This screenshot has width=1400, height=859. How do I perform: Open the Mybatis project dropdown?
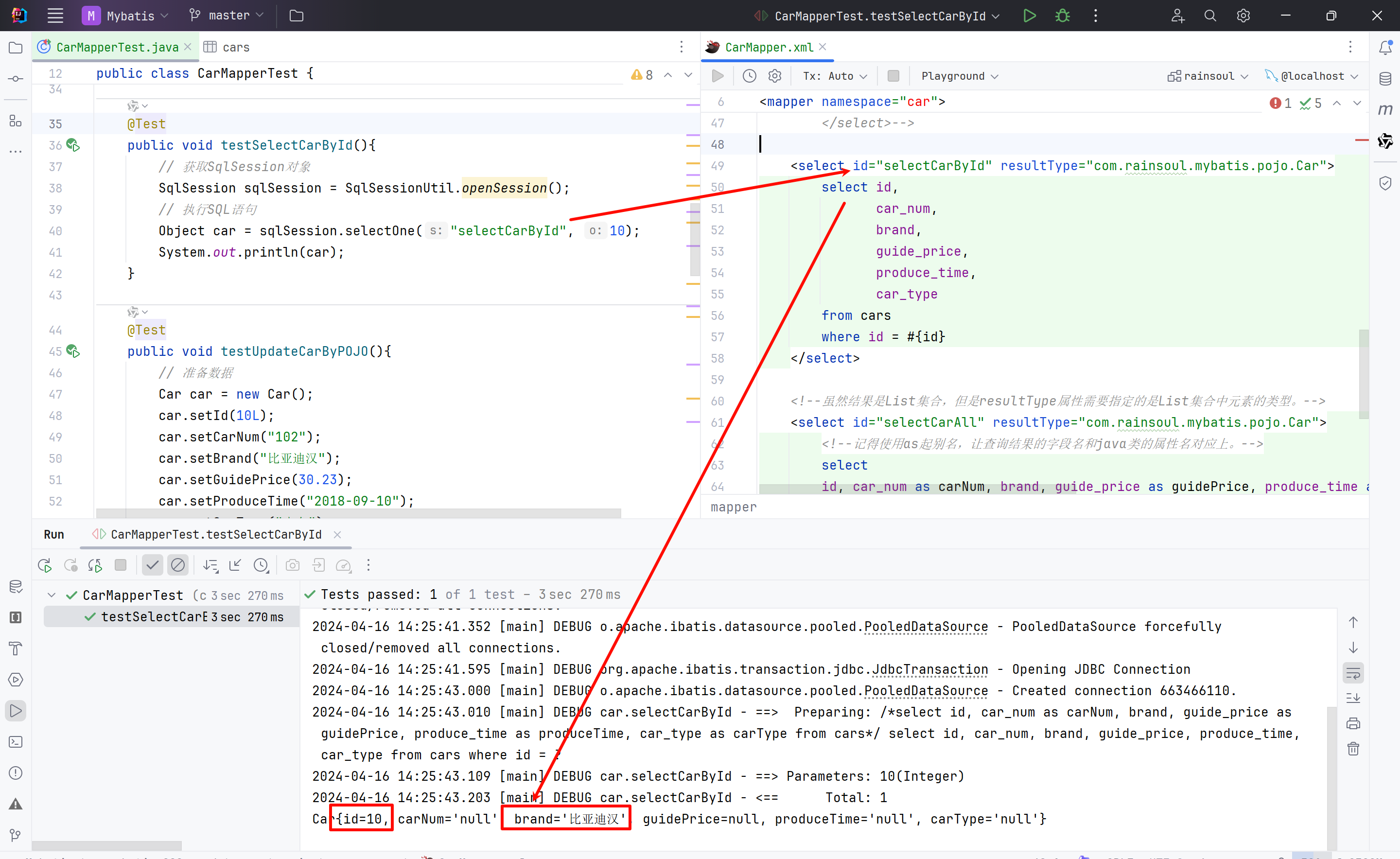pyautogui.click(x=125, y=16)
